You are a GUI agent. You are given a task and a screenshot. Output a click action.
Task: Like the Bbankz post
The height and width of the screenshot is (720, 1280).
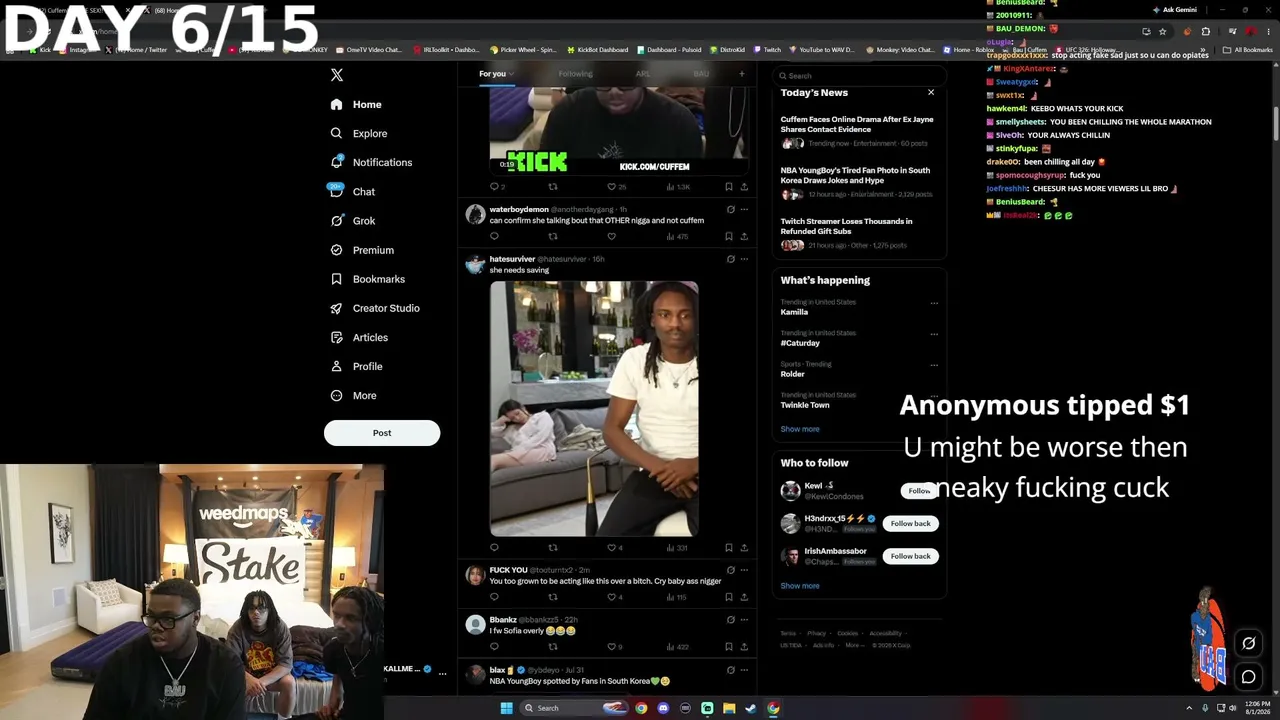click(615, 647)
